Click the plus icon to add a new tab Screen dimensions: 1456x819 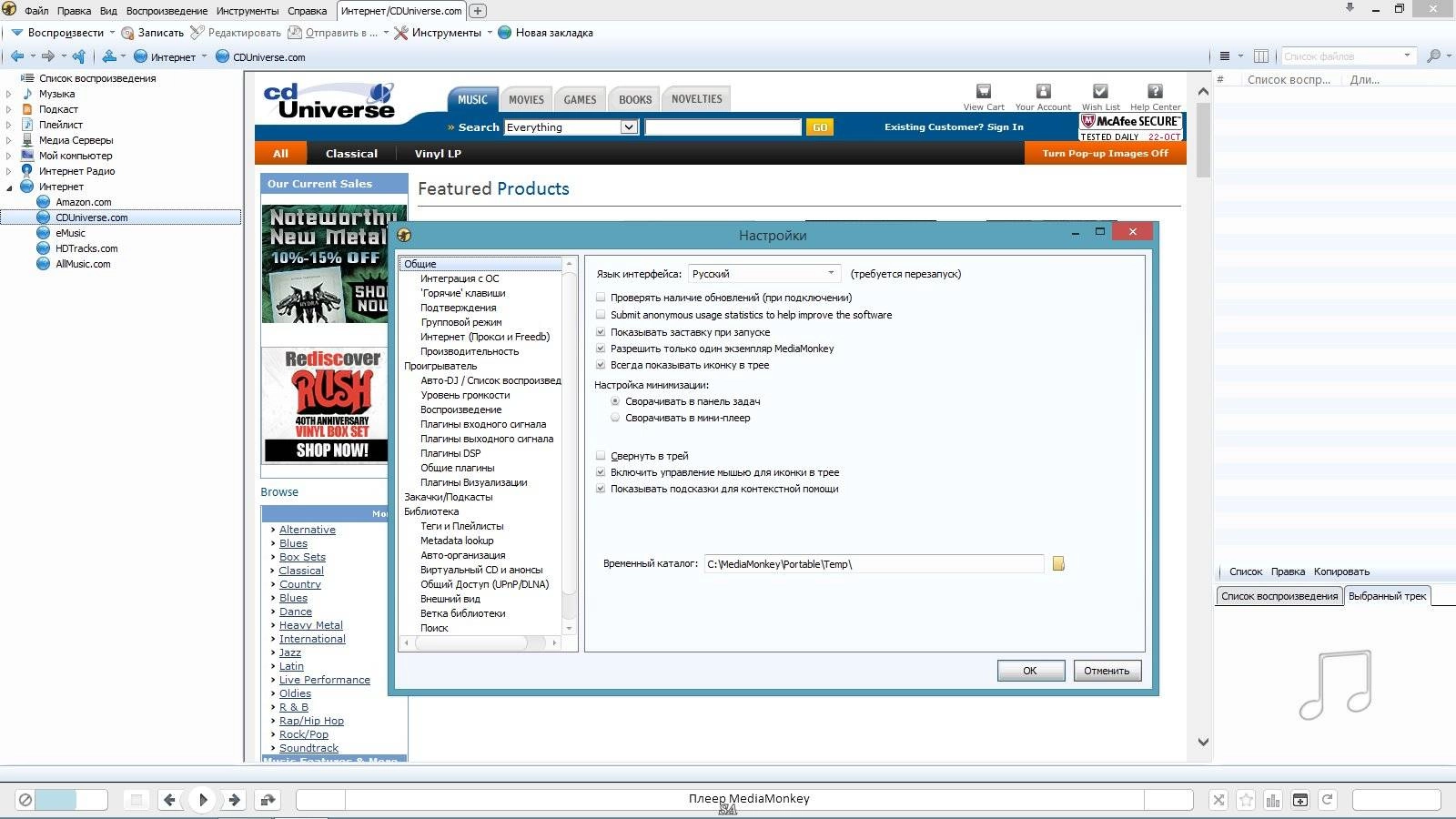click(x=478, y=11)
